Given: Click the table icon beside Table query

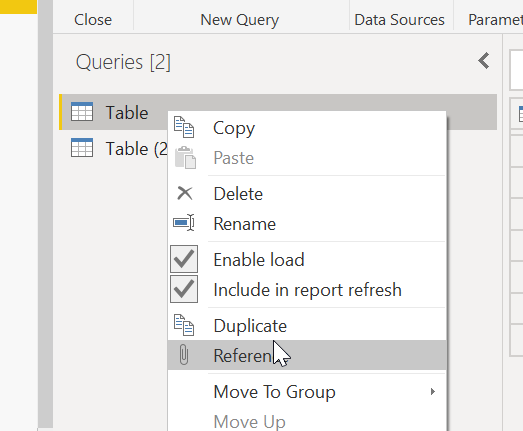Looking at the screenshot, I should coord(82,112).
